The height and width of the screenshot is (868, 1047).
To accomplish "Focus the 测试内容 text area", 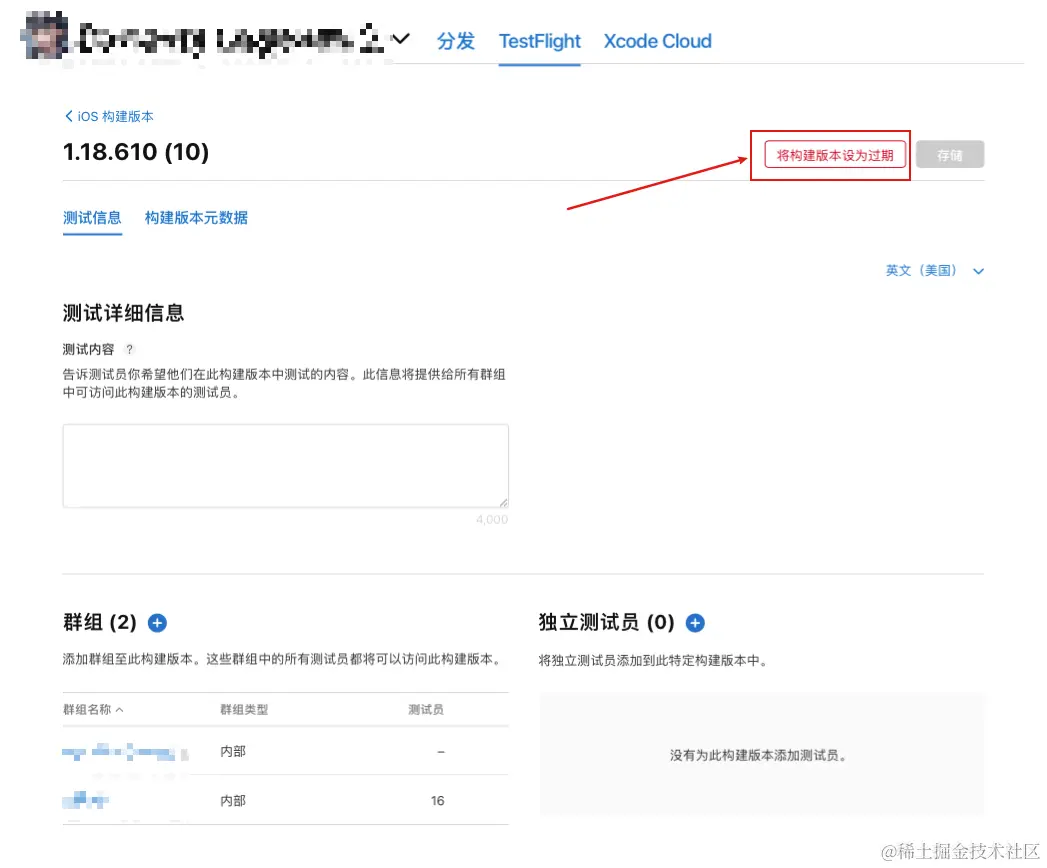I will coord(286,465).
